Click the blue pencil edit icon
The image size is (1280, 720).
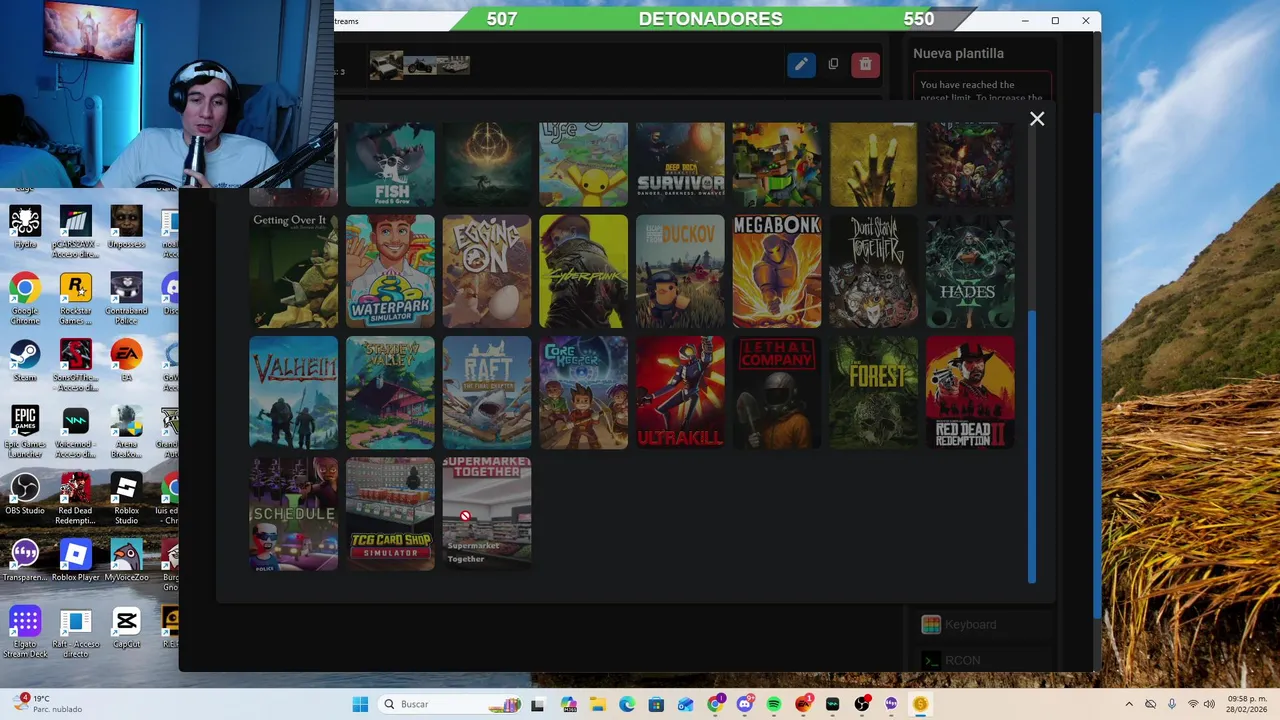801,65
